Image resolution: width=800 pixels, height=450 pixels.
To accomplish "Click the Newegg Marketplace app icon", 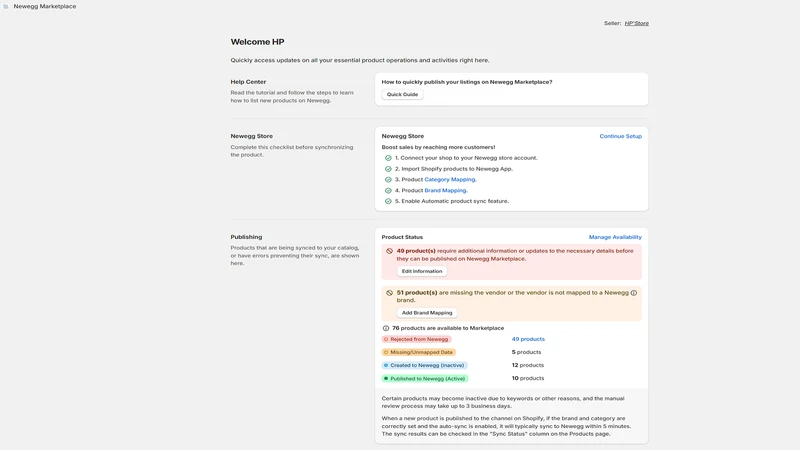I will [x=6, y=7].
